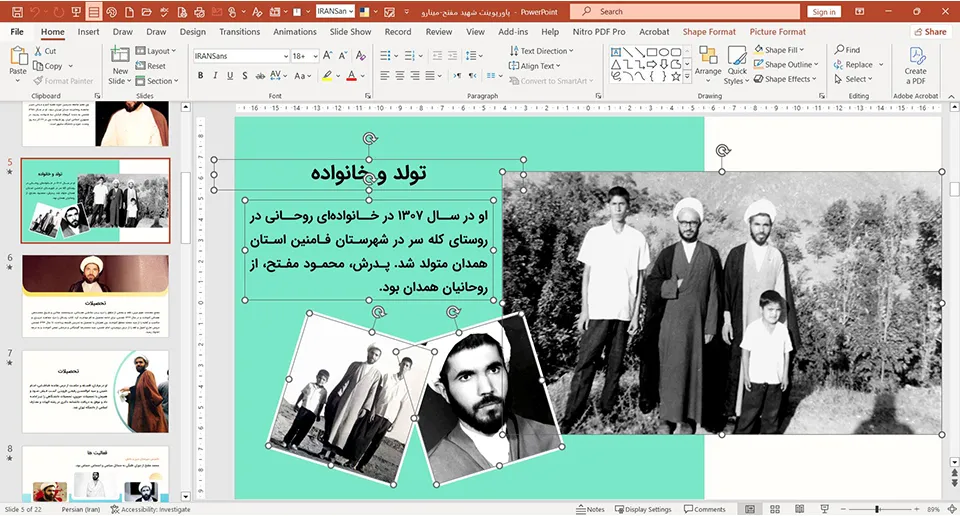Start presentation from beginning icon in title bar
The height and width of the screenshot is (516, 960).
77,12
